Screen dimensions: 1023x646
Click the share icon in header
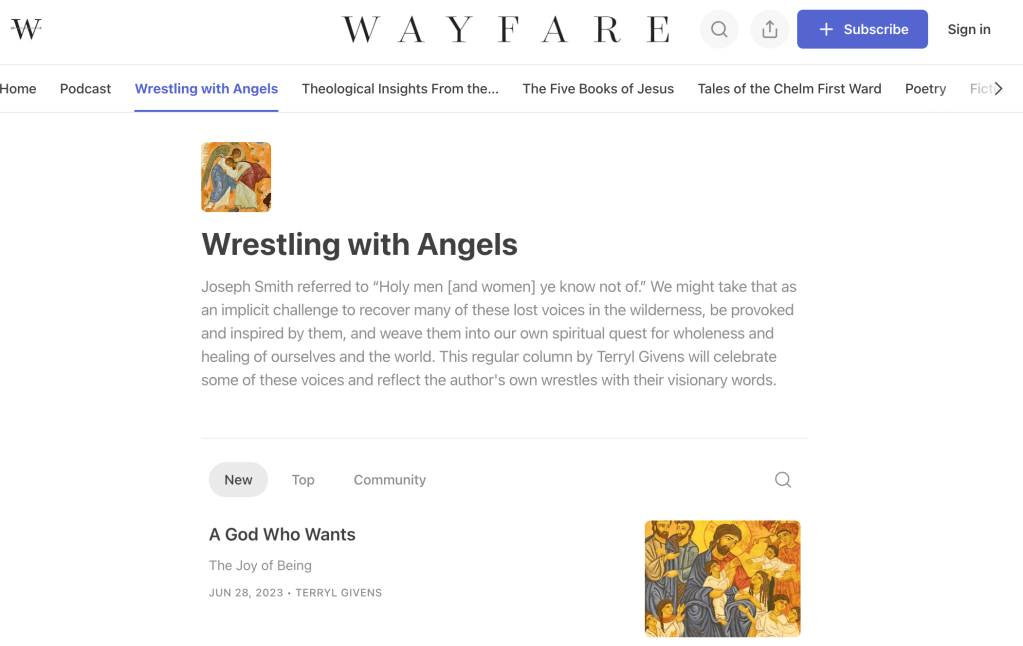769,30
